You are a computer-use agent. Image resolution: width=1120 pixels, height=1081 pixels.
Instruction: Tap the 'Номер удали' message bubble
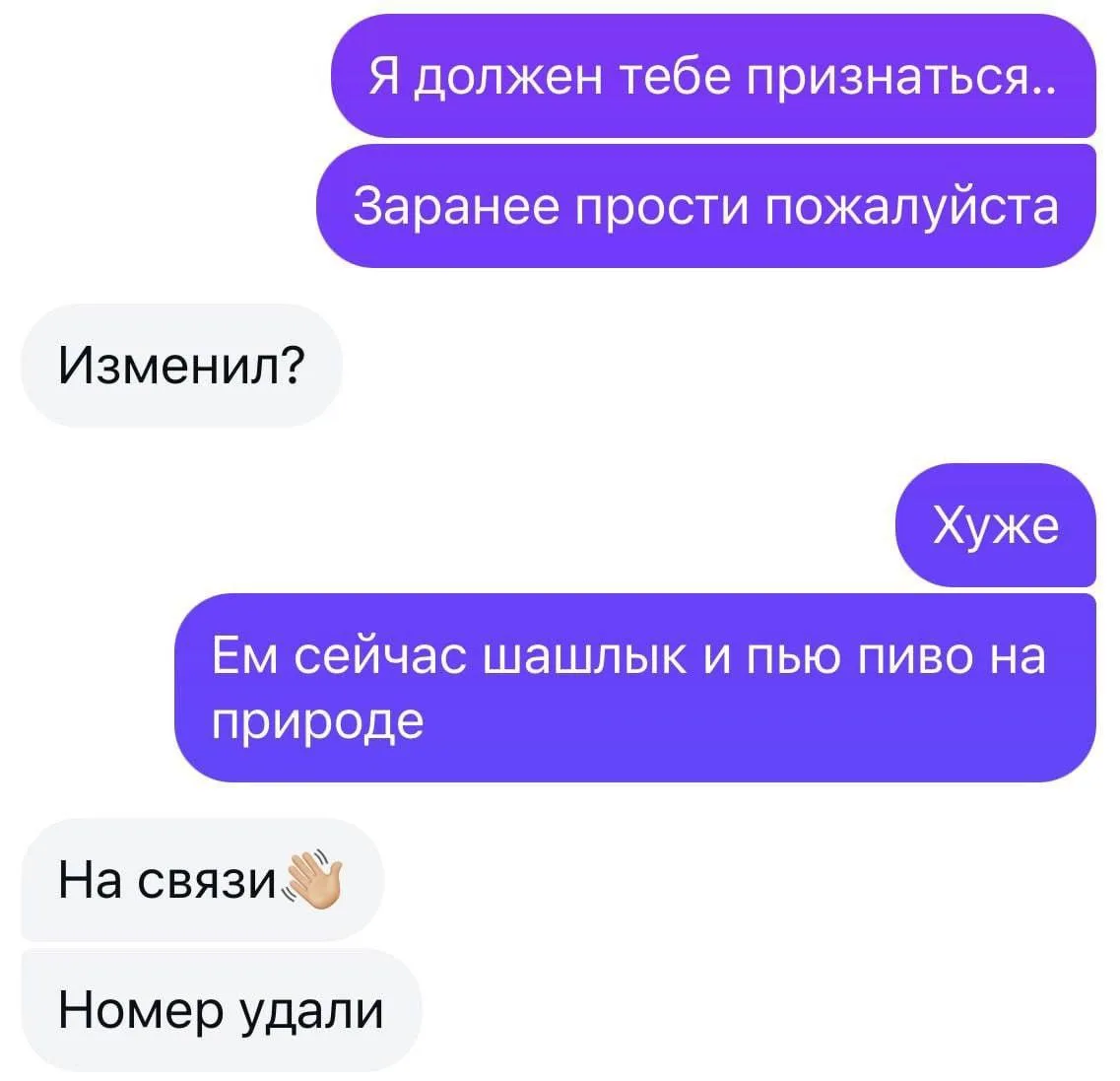coord(222,1010)
